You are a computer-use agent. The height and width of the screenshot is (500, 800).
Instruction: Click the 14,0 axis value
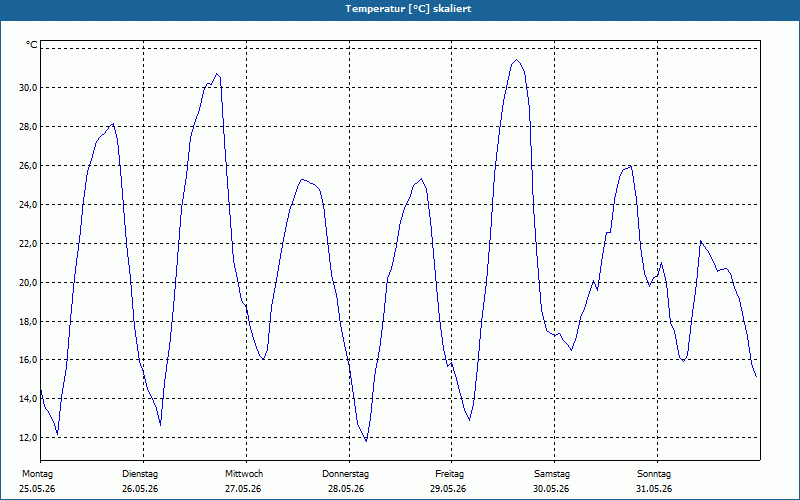point(28,398)
